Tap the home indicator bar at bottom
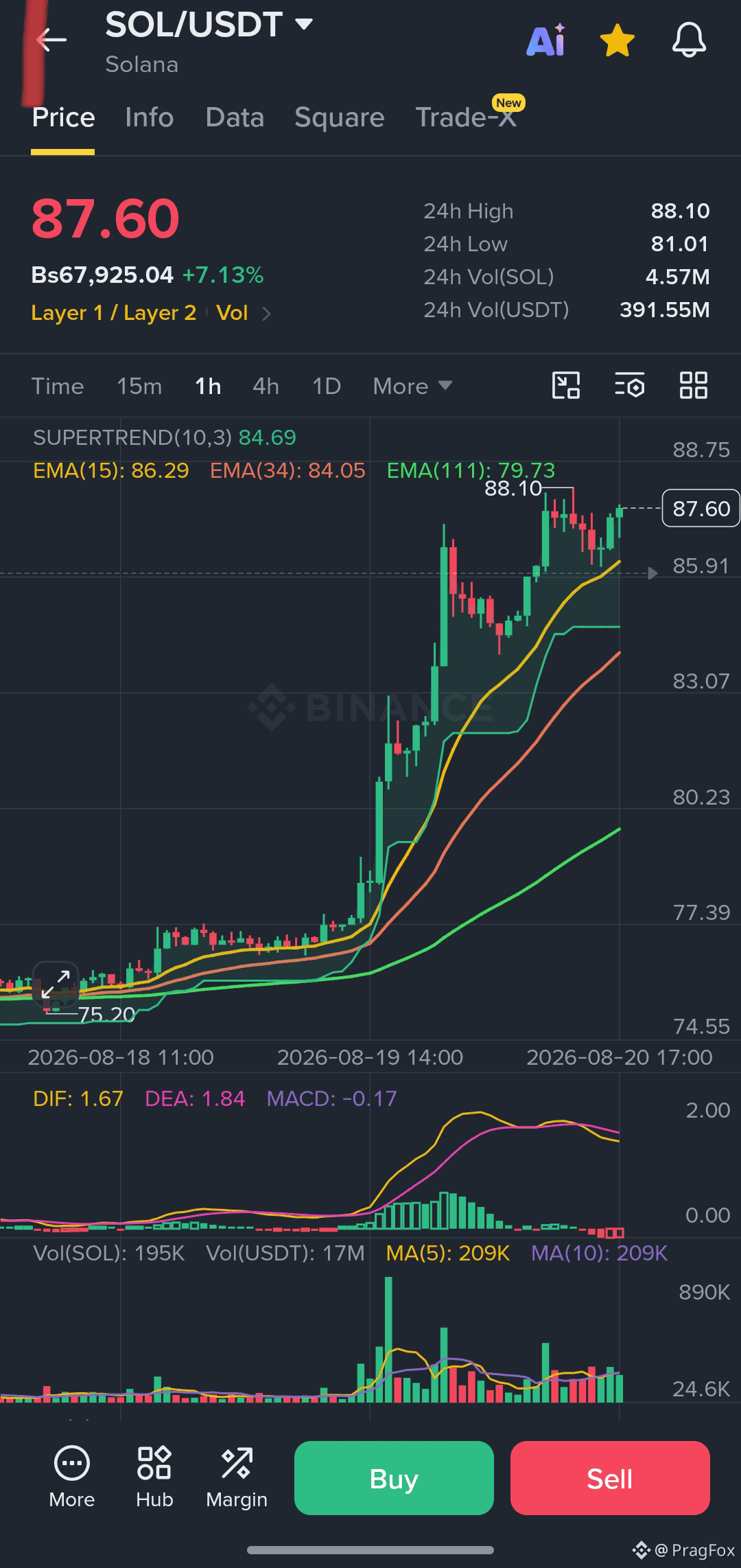The height and width of the screenshot is (1568, 741). pyautogui.click(x=370, y=1550)
